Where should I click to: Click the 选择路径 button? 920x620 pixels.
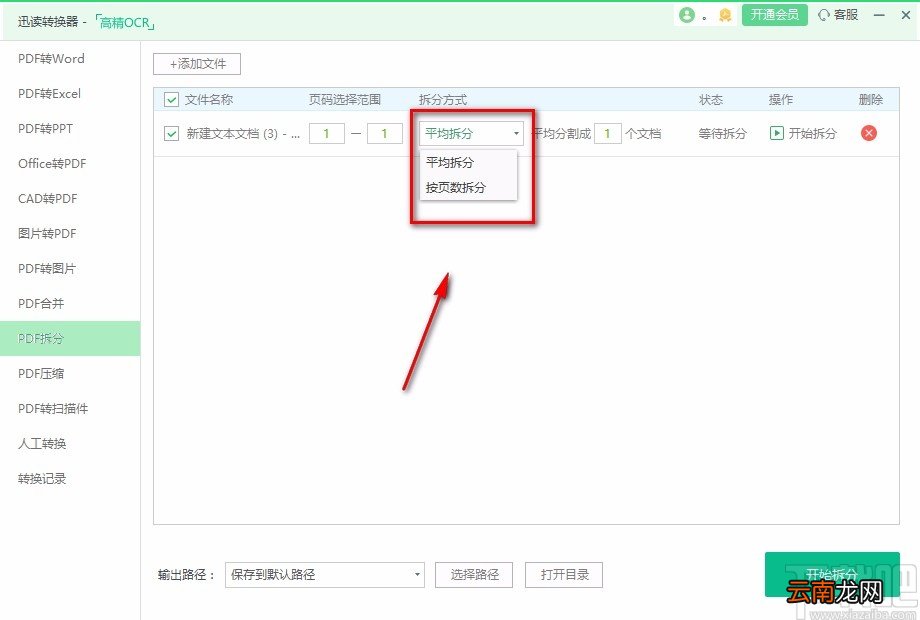pyautogui.click(x=474, y=575)
